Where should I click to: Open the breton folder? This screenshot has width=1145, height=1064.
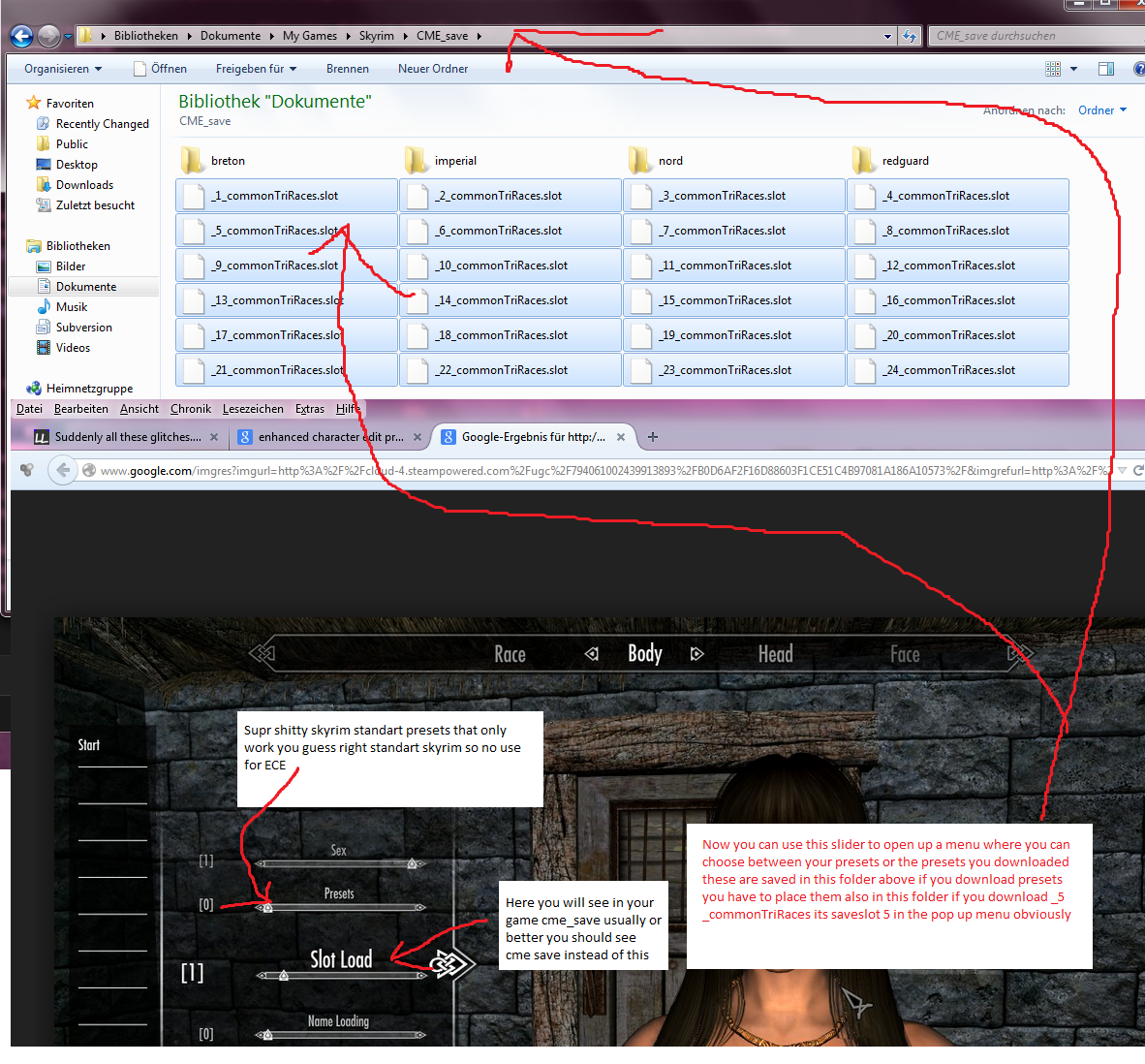point(213,161)
